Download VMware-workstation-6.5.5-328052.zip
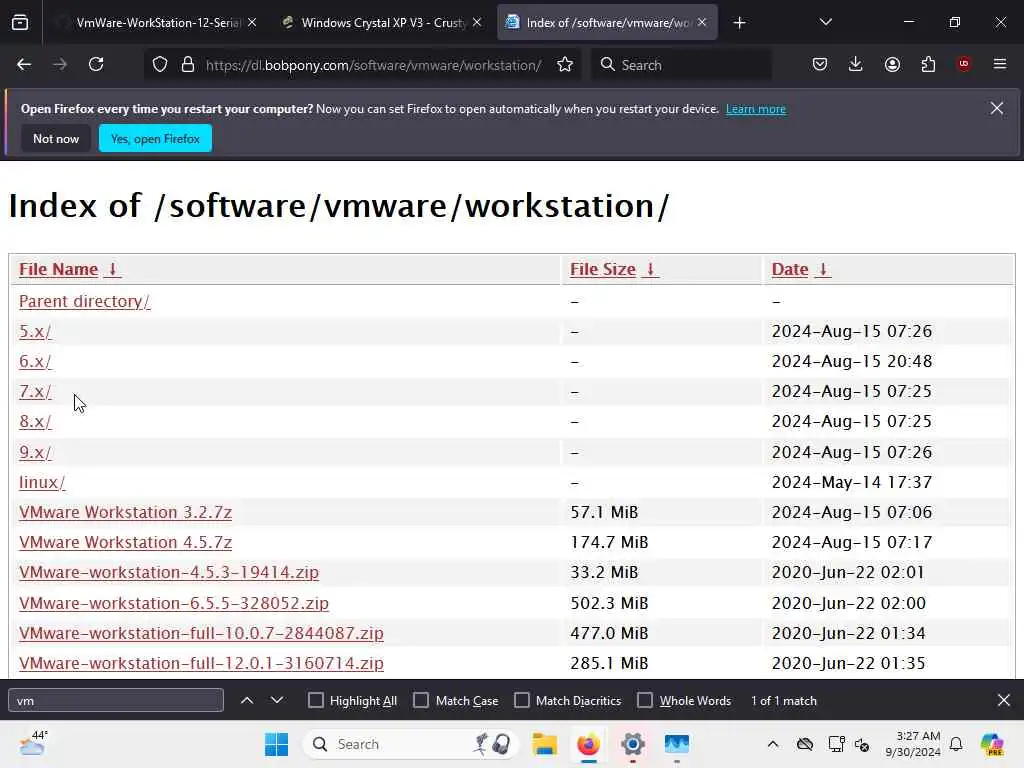Image resolution: width=1024 pixels, height=768 pixels. click(174, 603)
